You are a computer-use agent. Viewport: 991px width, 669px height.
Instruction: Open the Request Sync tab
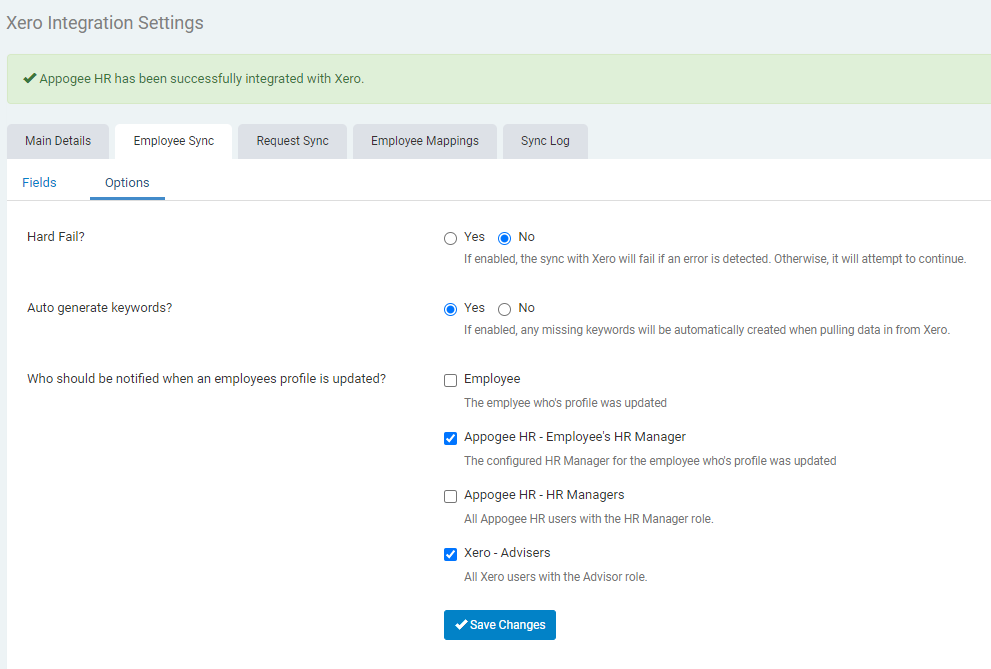pos(292,141)
